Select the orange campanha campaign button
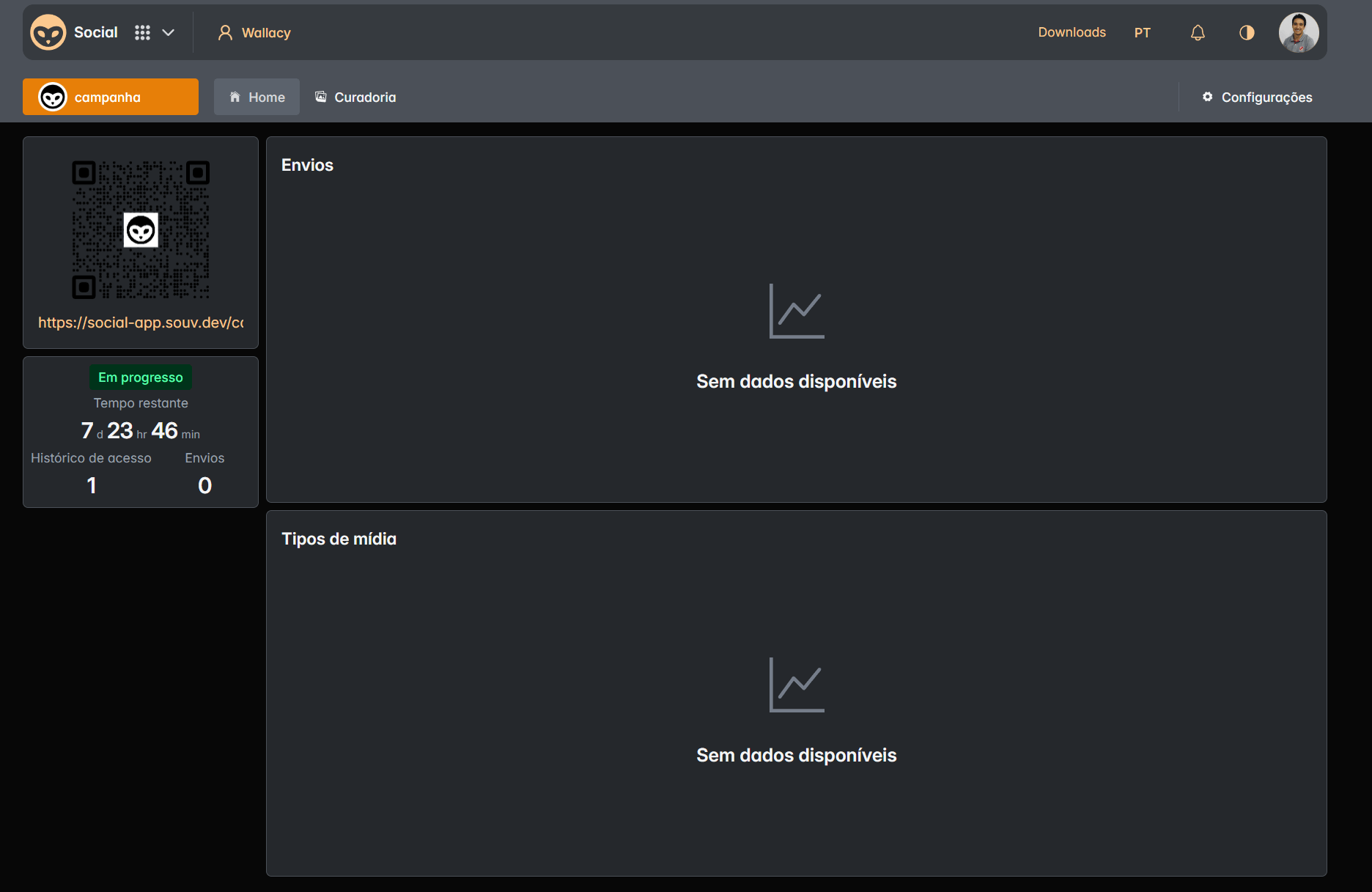 (x=111, y=97)
